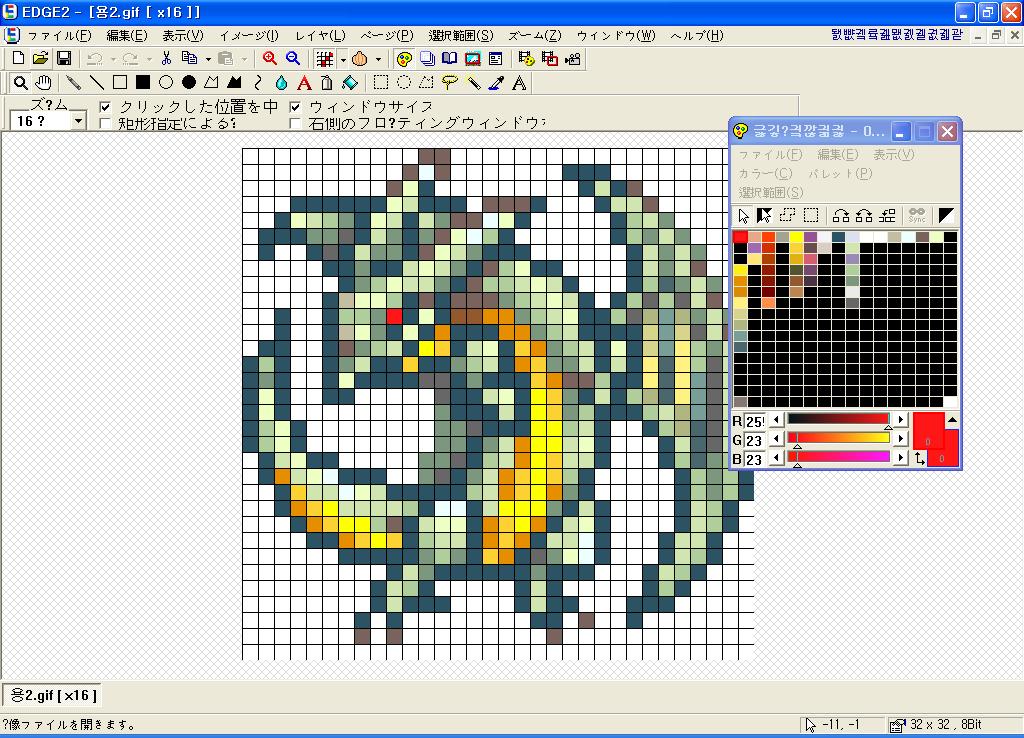Toggle the grid display icon
Viewport: 1024px width, 738px height.
coord(325,59)
